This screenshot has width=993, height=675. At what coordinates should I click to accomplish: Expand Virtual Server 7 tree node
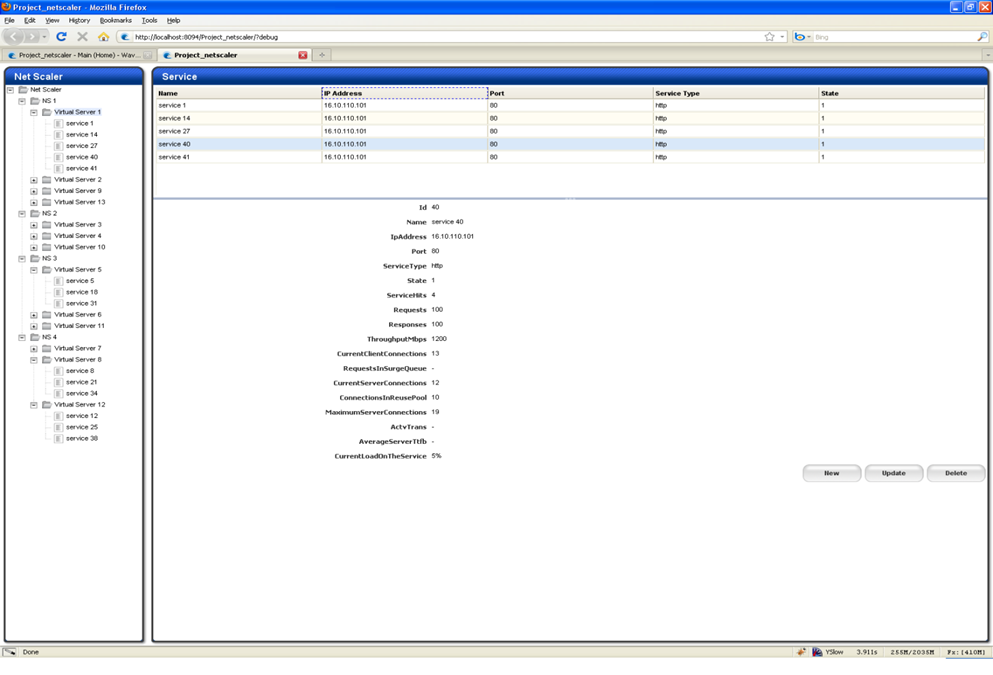tap(34, 349)
